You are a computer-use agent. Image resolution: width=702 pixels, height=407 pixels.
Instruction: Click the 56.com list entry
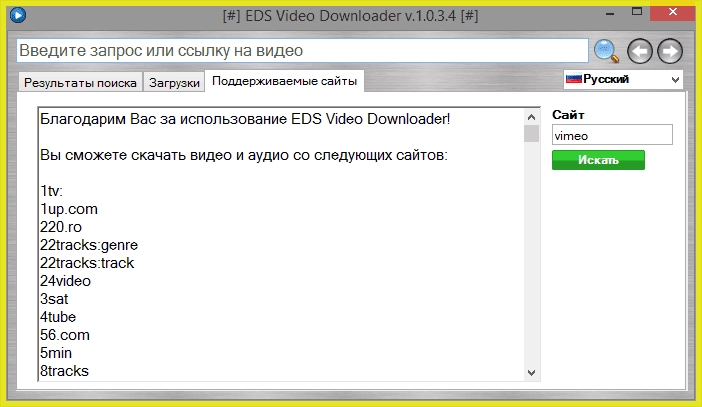coord(65,335)
